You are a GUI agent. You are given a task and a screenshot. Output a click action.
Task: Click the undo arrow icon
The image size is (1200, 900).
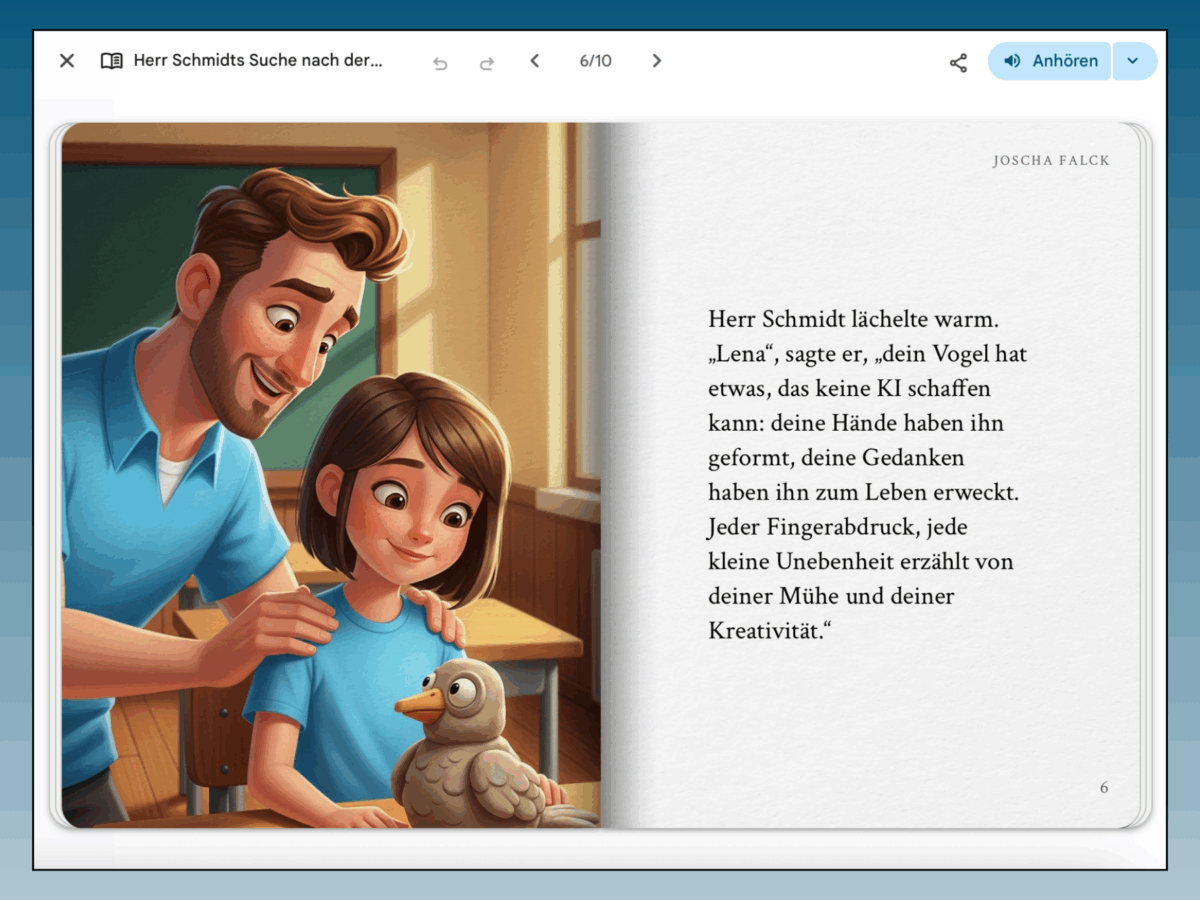440,62
